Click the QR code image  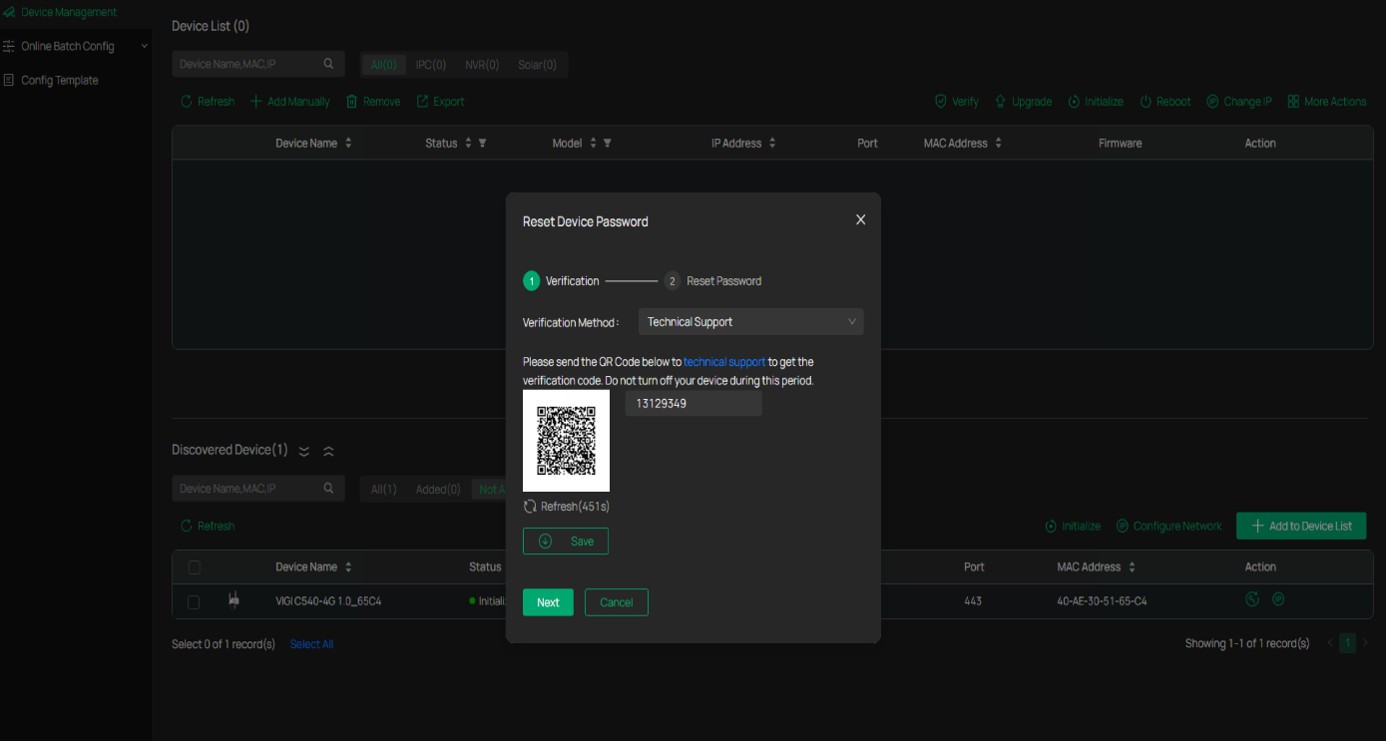[566, 441]
